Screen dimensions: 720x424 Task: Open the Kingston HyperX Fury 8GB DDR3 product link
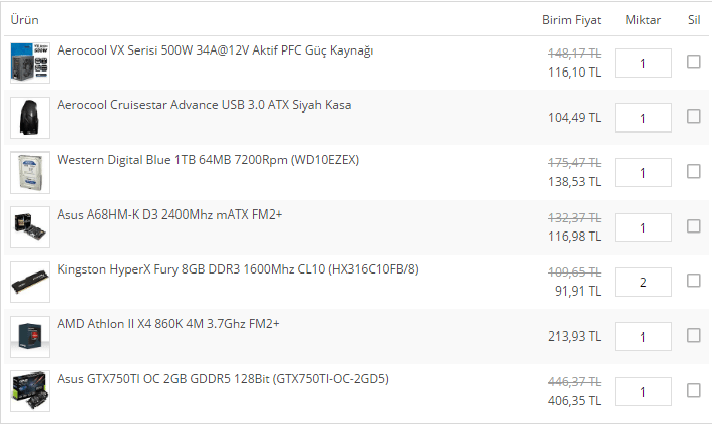point(238,269)
